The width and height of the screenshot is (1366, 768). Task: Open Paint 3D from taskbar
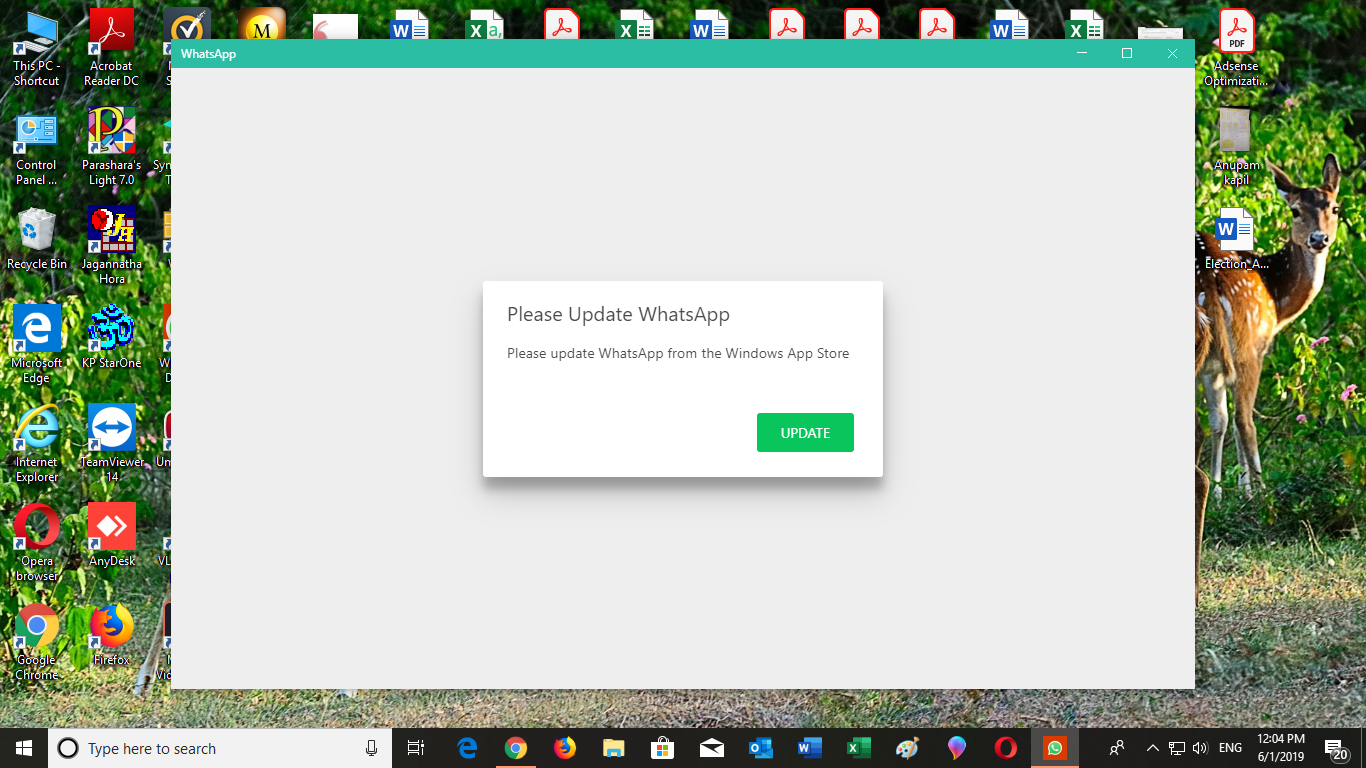957,748
